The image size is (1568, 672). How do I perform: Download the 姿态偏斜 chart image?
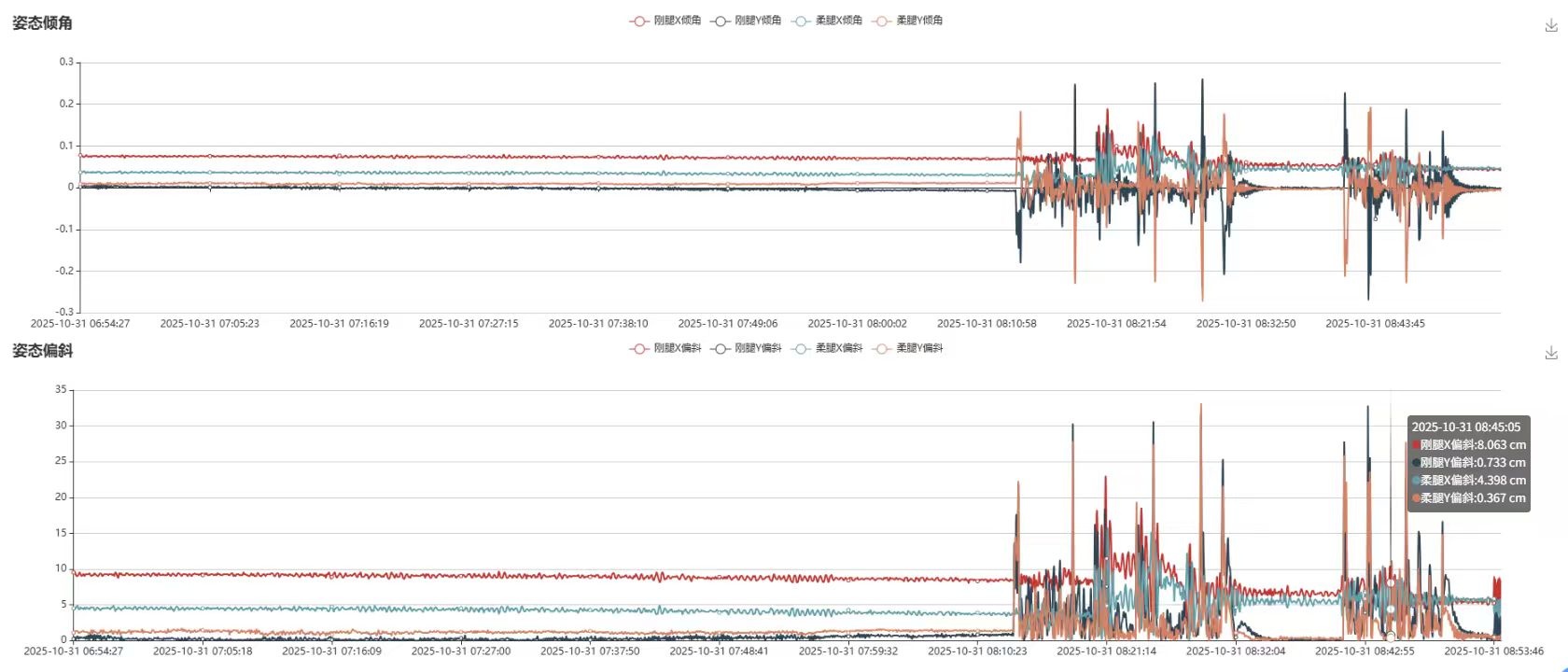(x=1551, y=353)
